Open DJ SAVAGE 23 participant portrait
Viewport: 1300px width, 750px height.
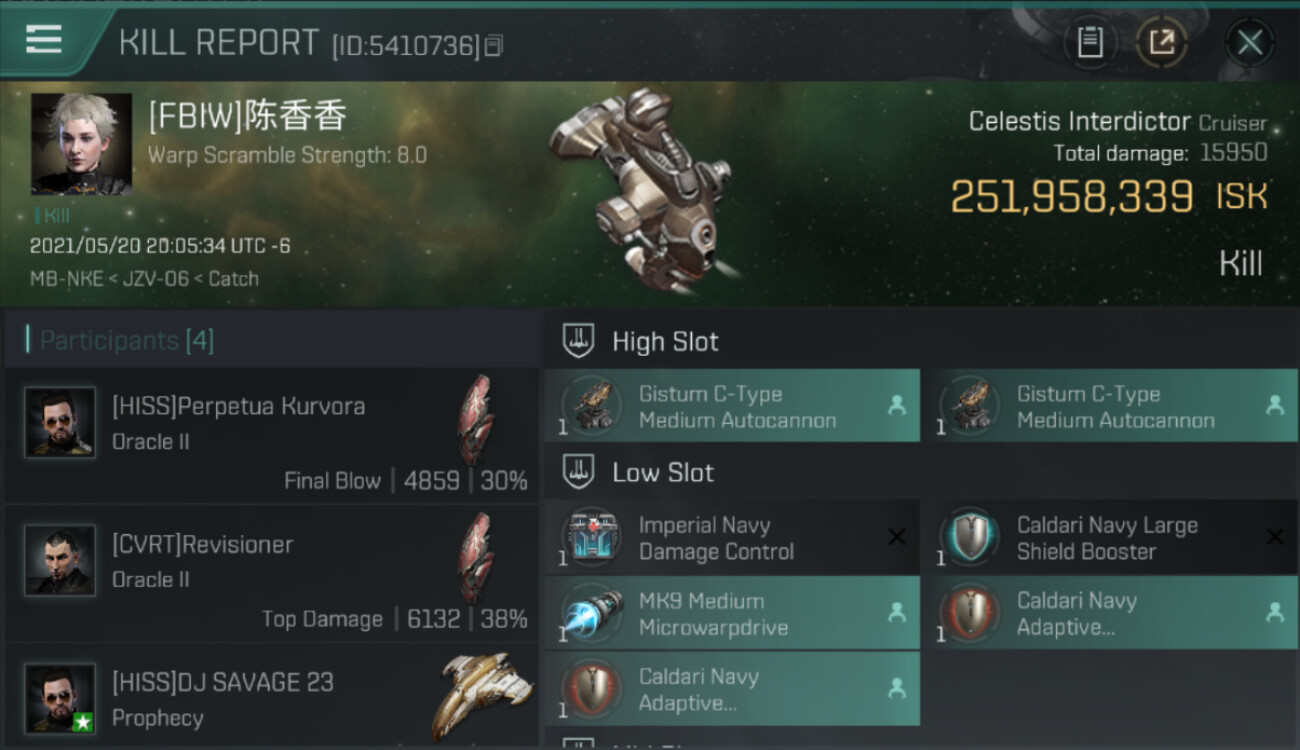pyautogui.click(x=60, y=698)
